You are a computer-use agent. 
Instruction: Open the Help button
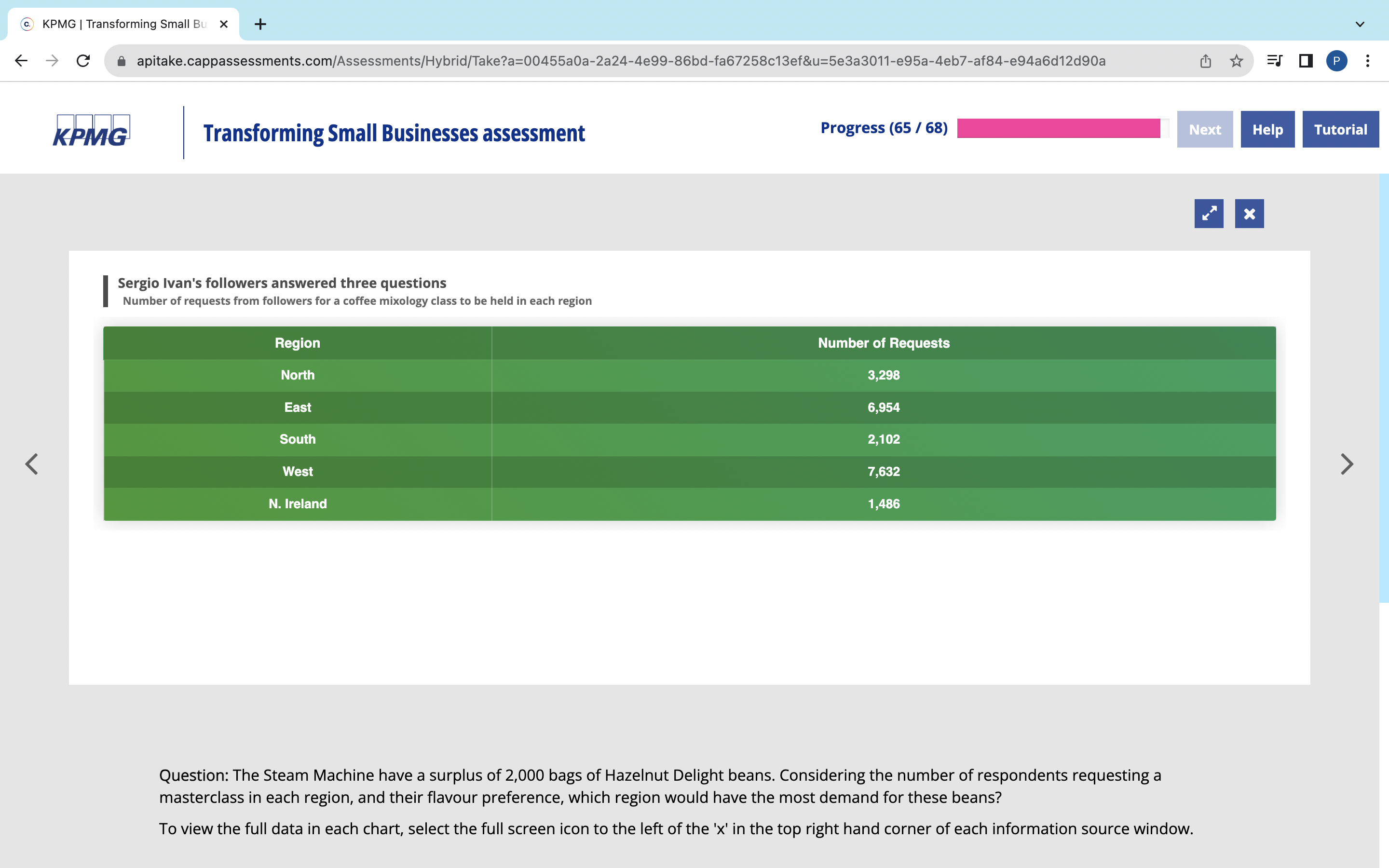tap(1267, 129)
